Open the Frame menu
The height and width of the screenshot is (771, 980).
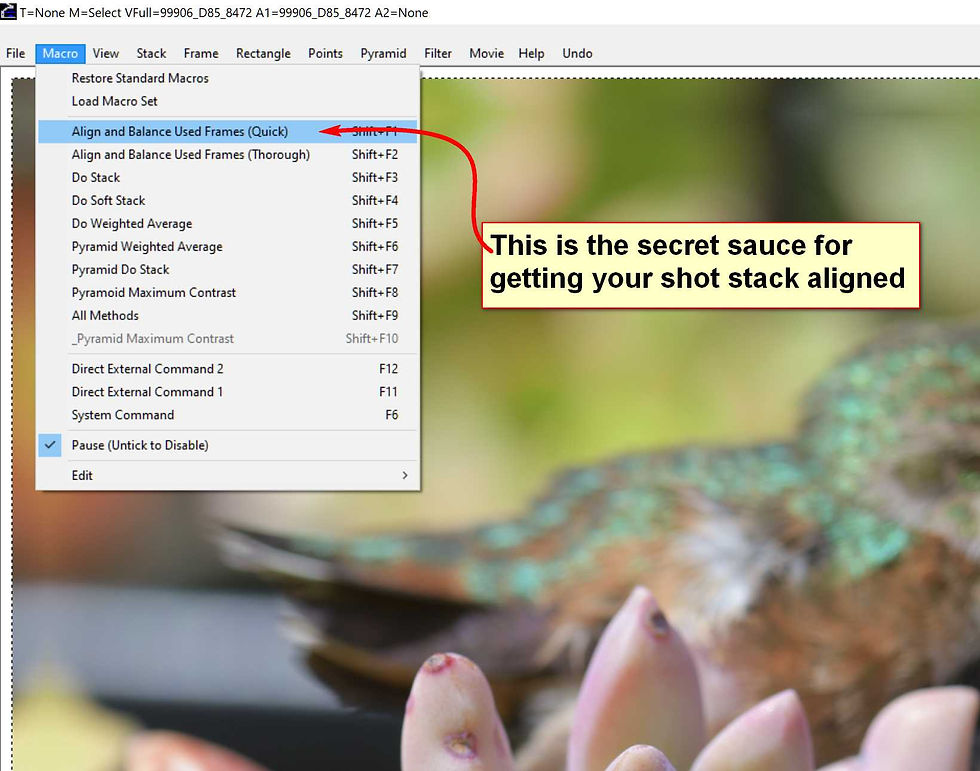[x=201, y=54]
